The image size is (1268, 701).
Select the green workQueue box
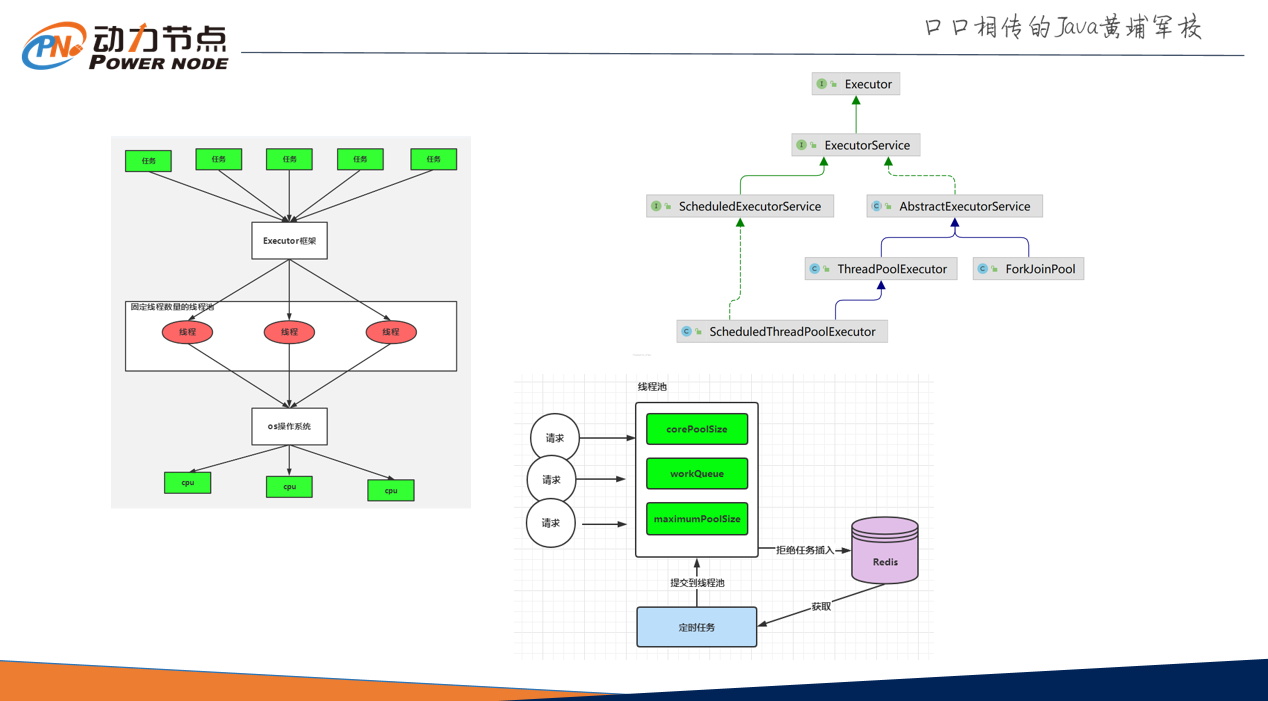pyautogui.click(x=697, y=474)
